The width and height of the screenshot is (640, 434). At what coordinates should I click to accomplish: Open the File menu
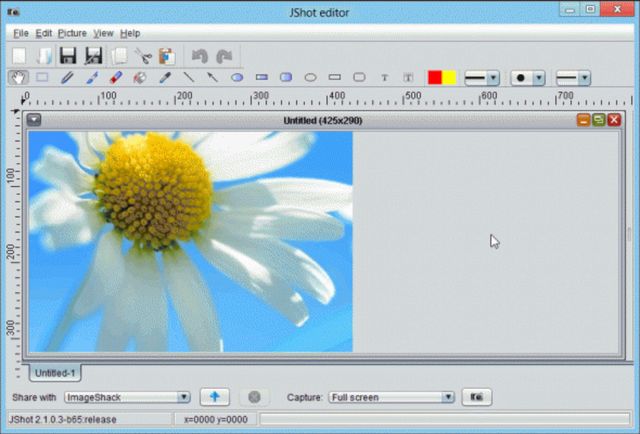point(21,33)
